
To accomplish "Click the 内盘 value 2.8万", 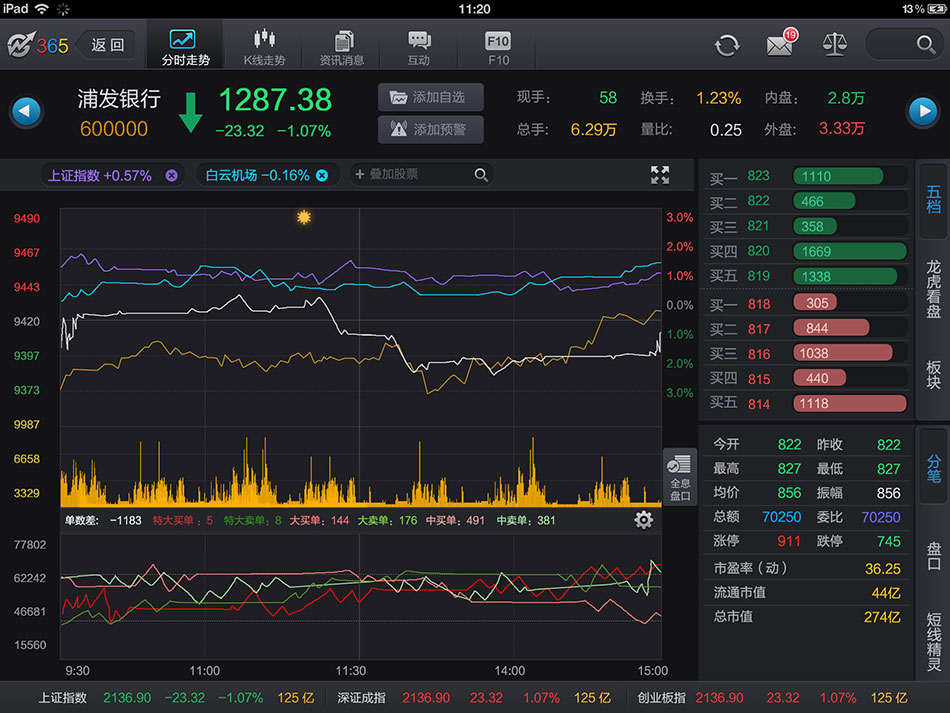I will pos(846,98).
